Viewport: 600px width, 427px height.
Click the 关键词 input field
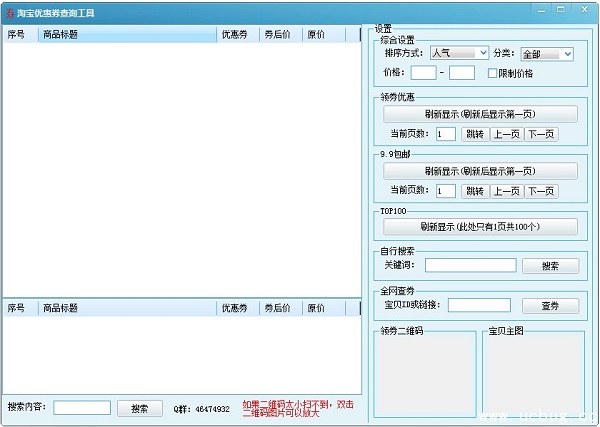[x=470, y=266]
